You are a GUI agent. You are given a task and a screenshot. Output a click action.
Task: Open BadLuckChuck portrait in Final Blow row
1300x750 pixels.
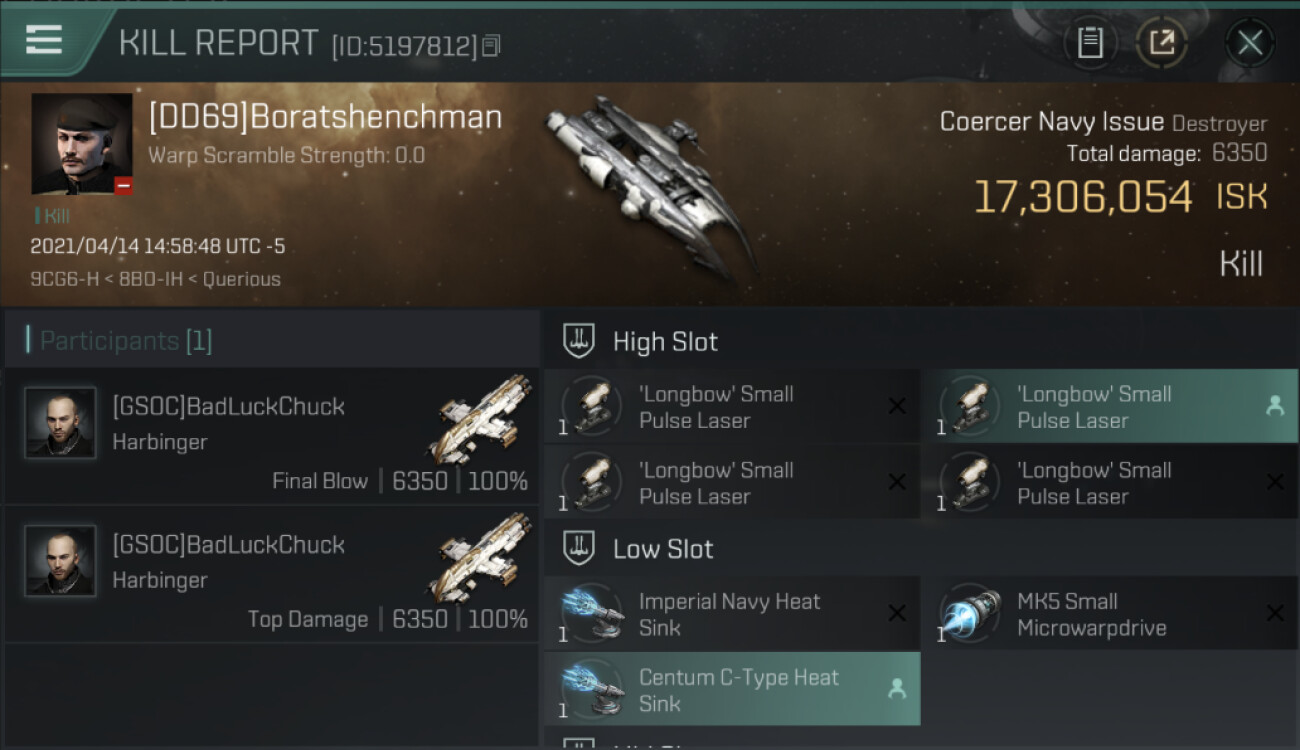pyautogui.click(x=60, y=423)
